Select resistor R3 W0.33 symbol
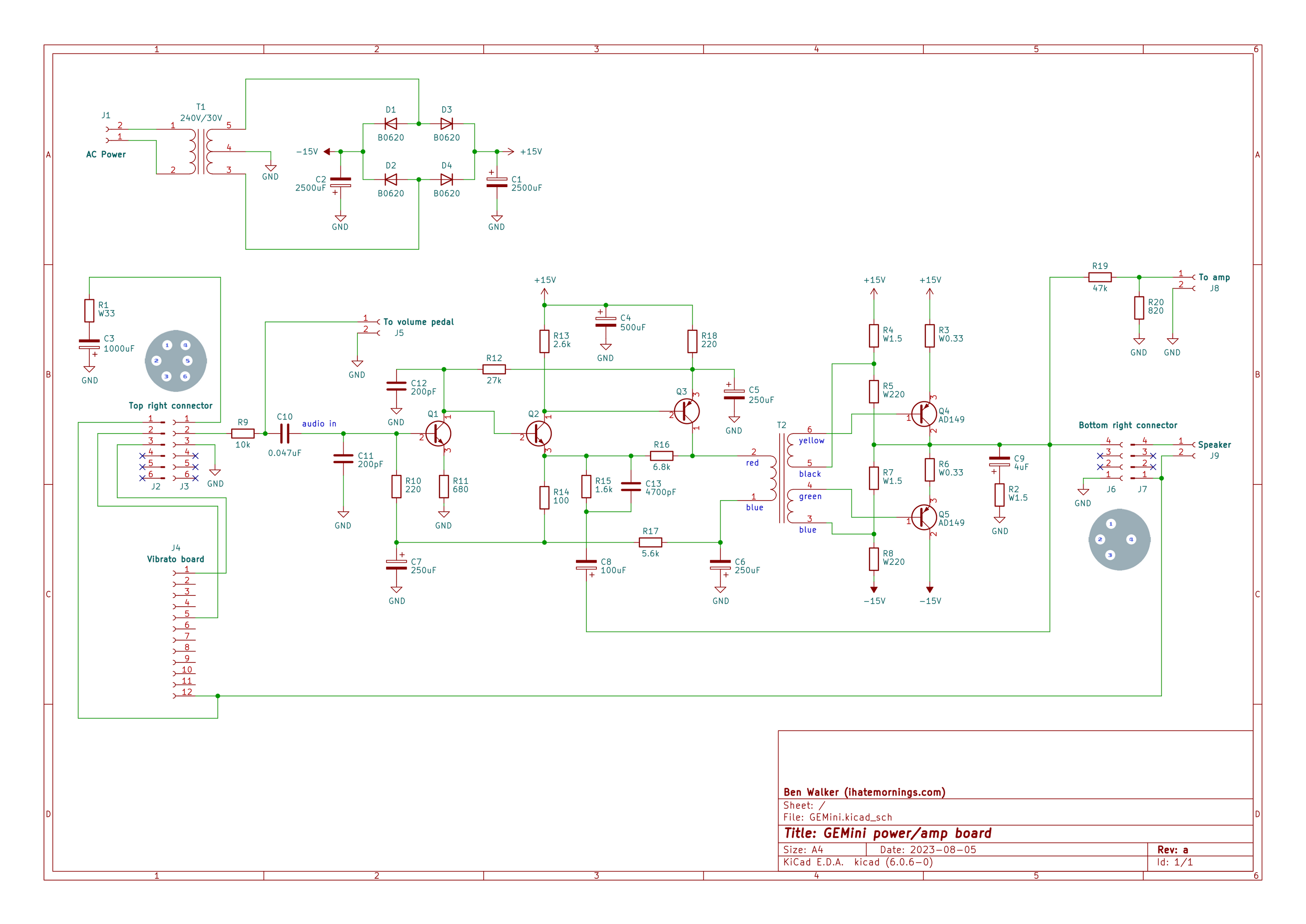The image size is (1306, 924). click(x=929, y=336)
